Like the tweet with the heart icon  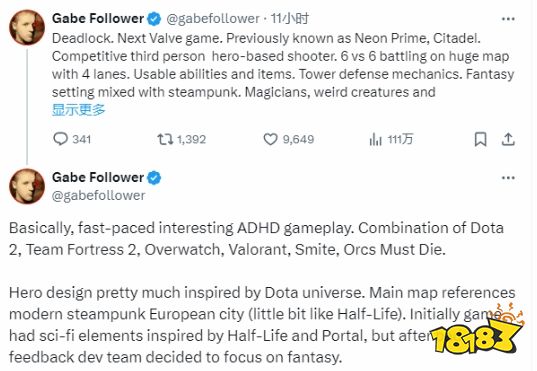coord(270,139)
